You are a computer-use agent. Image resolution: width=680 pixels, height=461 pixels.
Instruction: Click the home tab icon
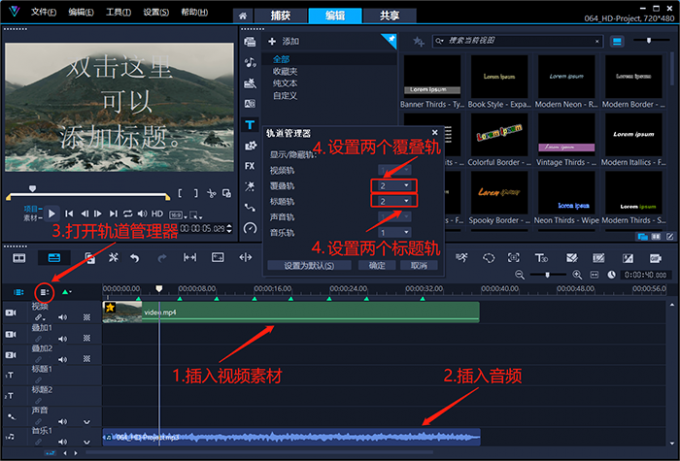(x=242, y=16)
